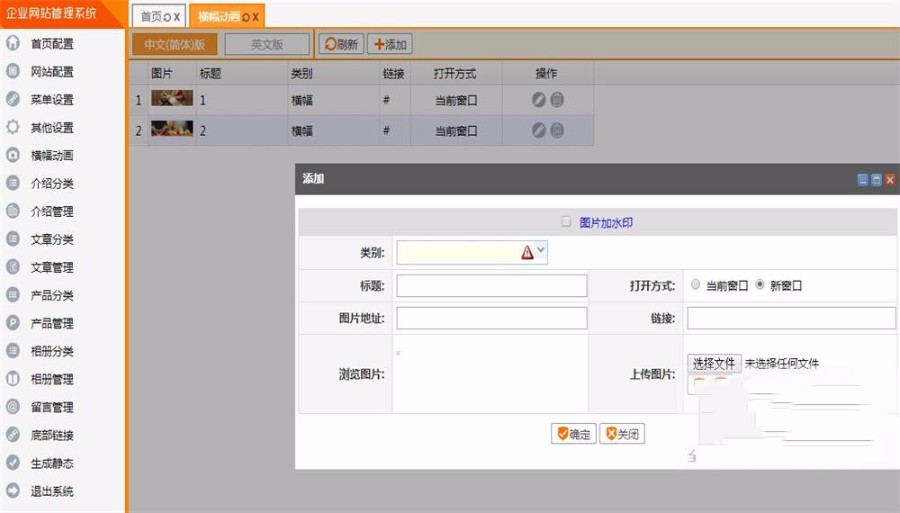Open banner row 1 thumbnail image

pos(172,98)
